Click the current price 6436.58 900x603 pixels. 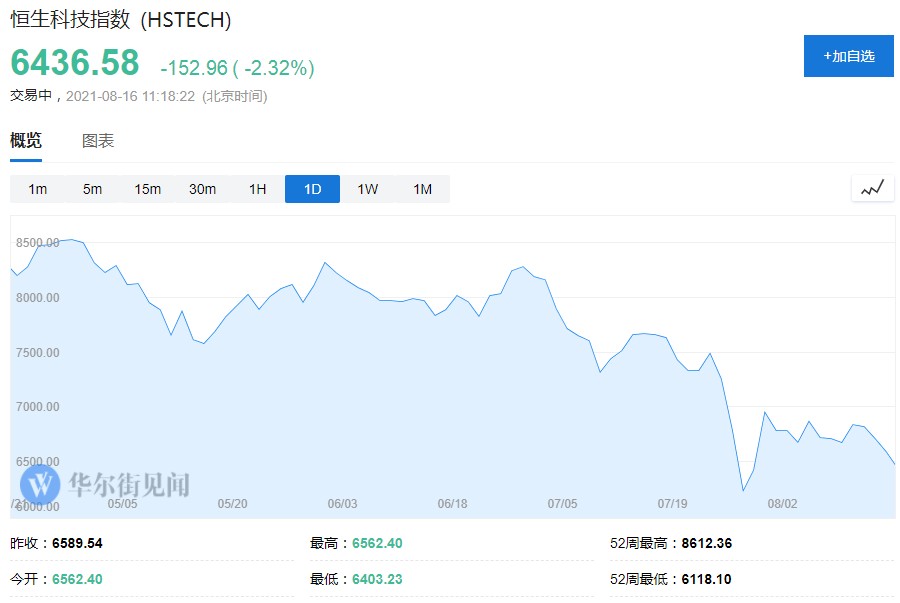[75, 62]
